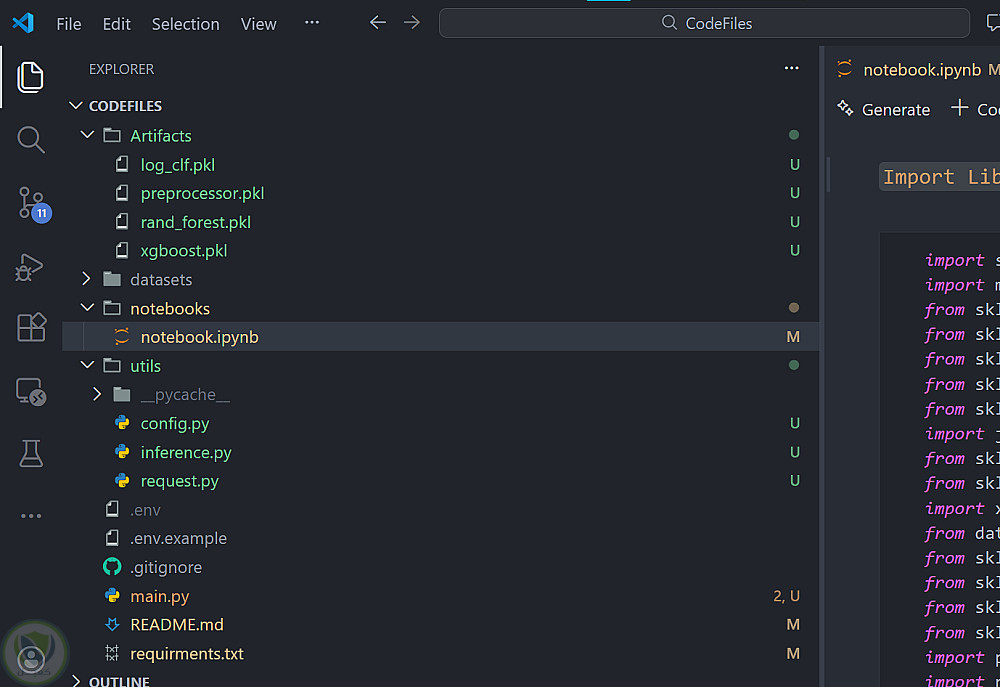Expand the datasets folder
Viewport: 1000px width, 687px height.
pyautogui.click(x=87, y=280)
